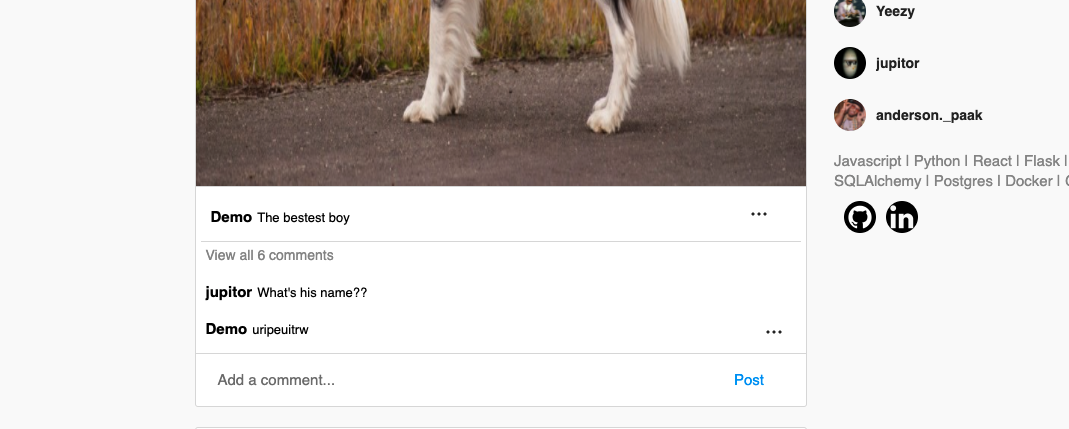Select jupitor username in sidebar

(x=897, y=63)
